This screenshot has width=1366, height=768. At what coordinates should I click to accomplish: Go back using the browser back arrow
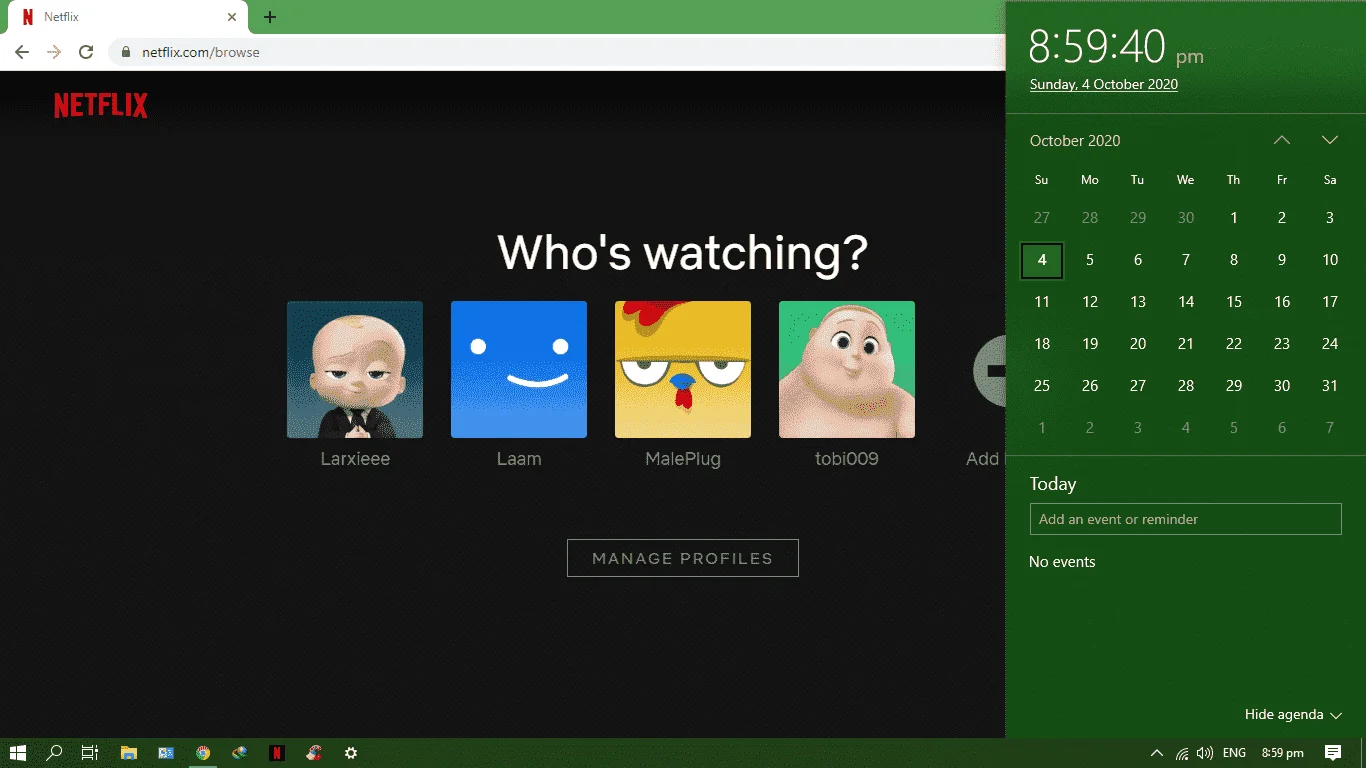pos(22,52)
